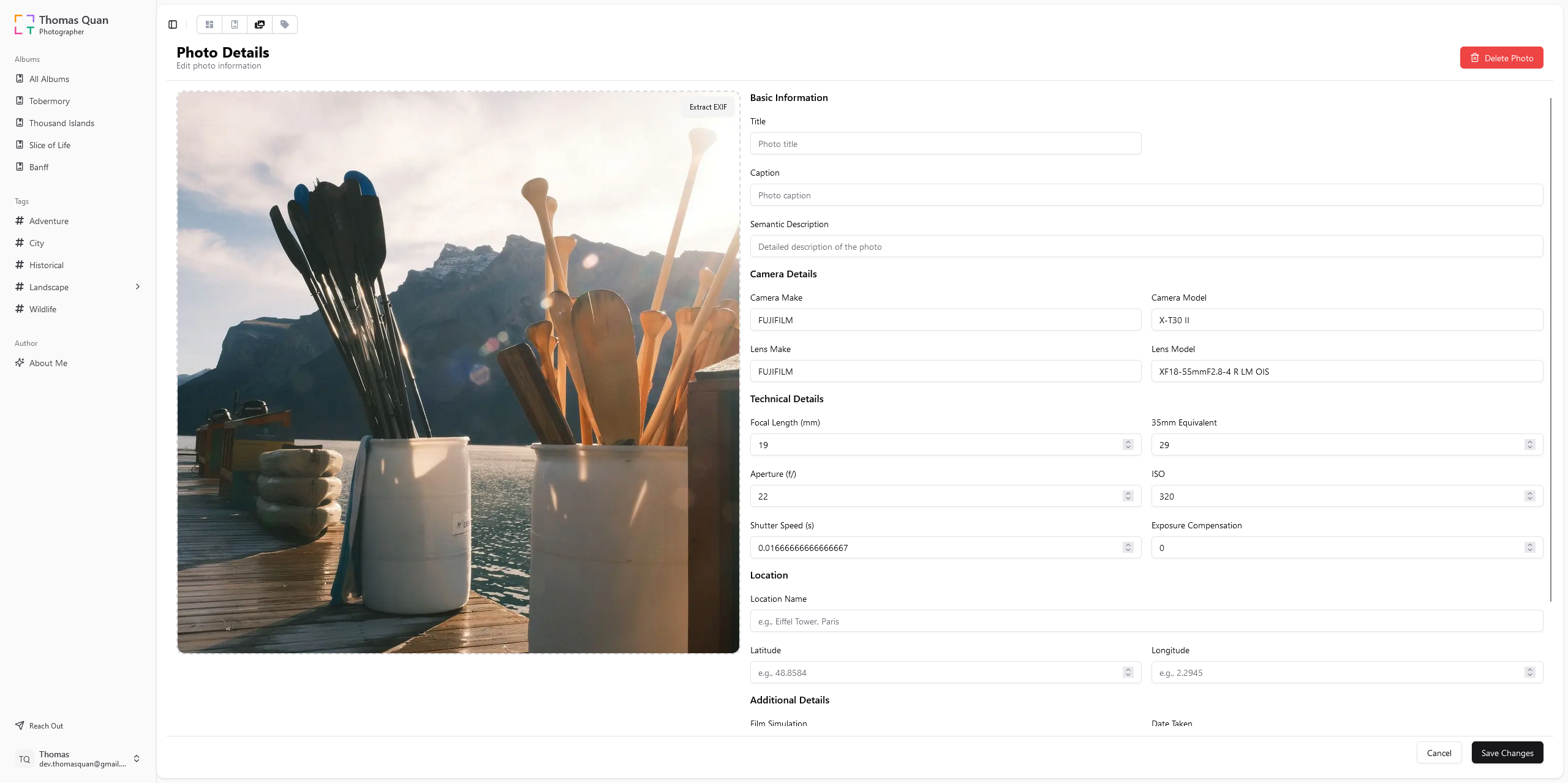
Task: Open the tags toolbar icon
Action: (x=285, y=24)
